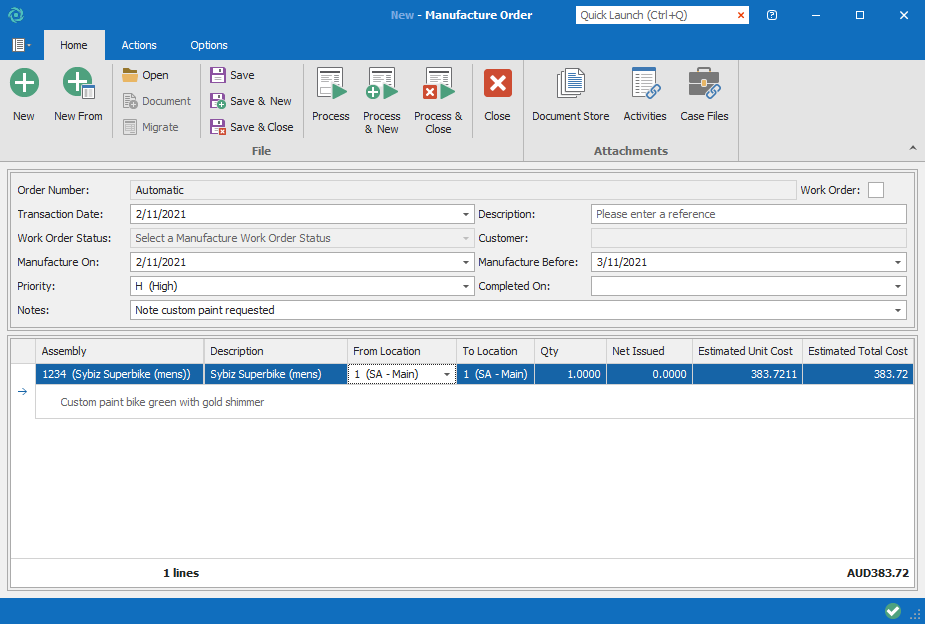This screenshot has height=624, width=925.
Task: Open the Document Store attachments
Action: click(x=570, y=95)
